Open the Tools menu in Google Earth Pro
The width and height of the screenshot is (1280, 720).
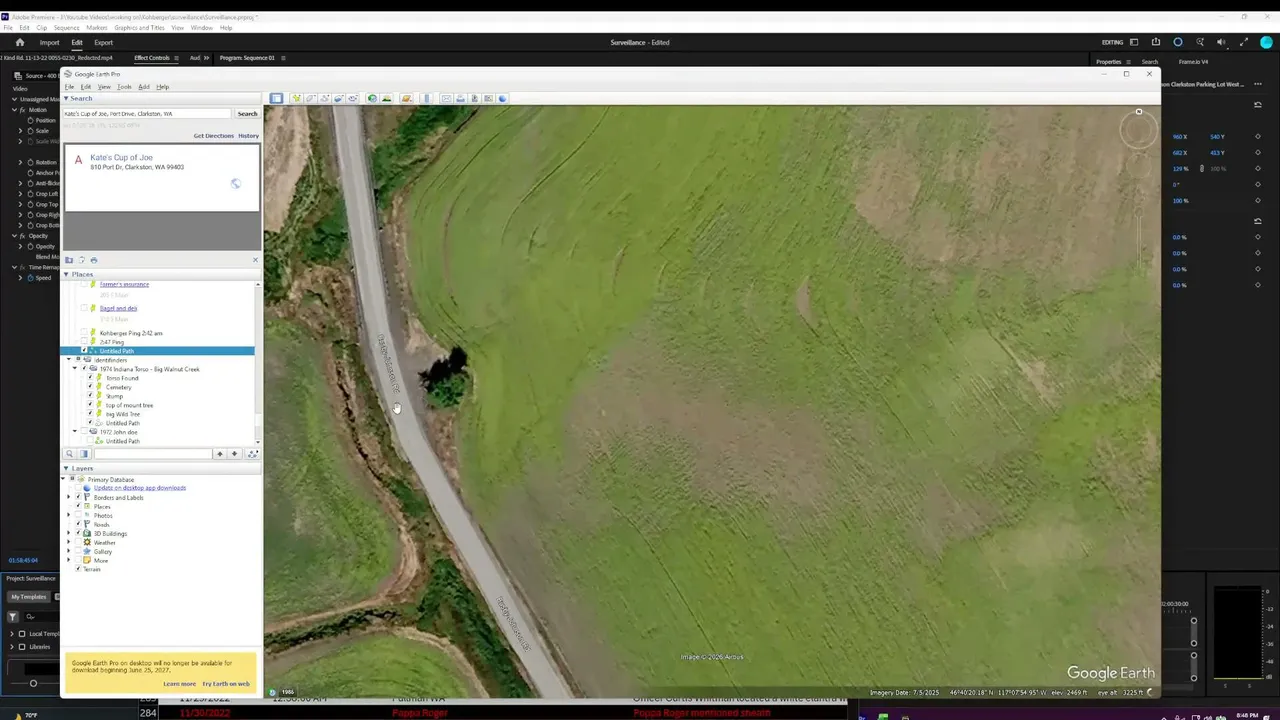[124, 87]
